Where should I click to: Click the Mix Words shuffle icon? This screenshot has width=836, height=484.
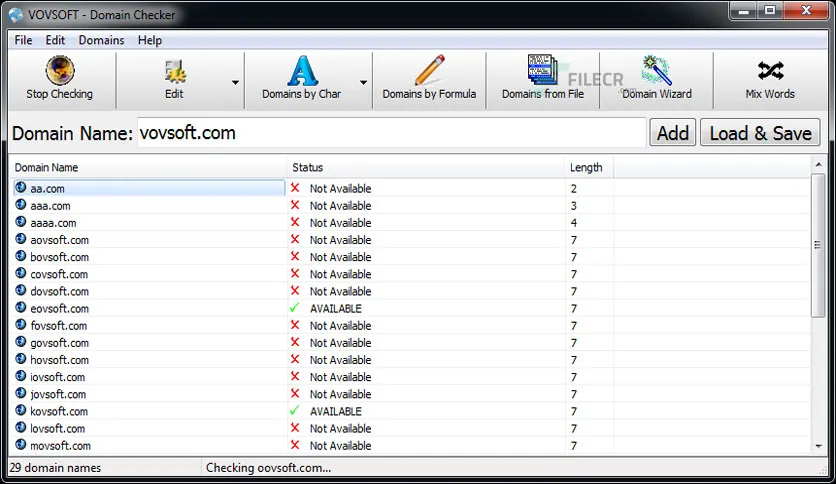tap(770, 70)
